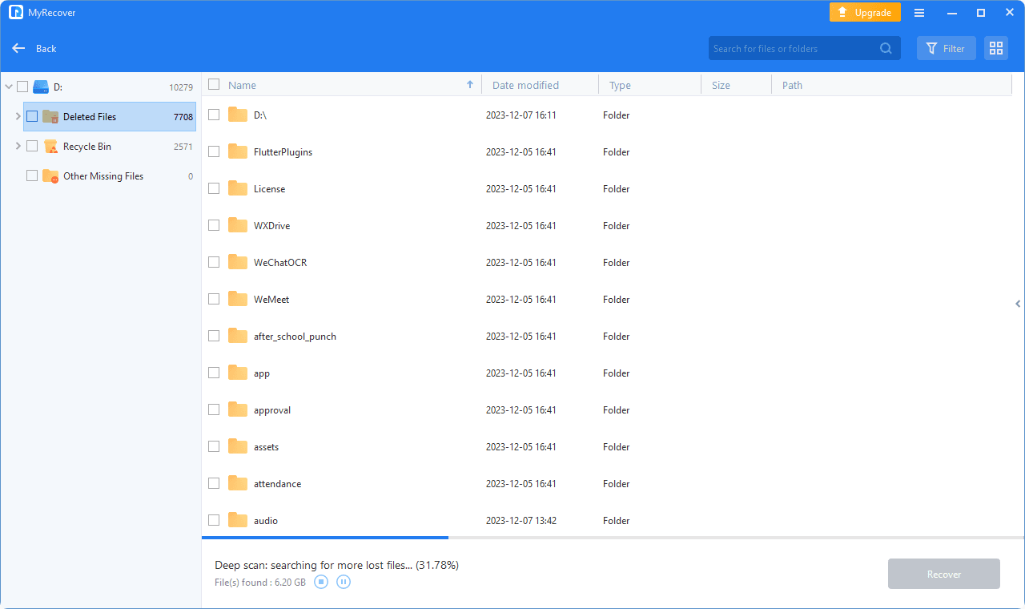The image size is (1025, 609).
Task: Switch to grid view layout
Action: click(x=995, y=48)
